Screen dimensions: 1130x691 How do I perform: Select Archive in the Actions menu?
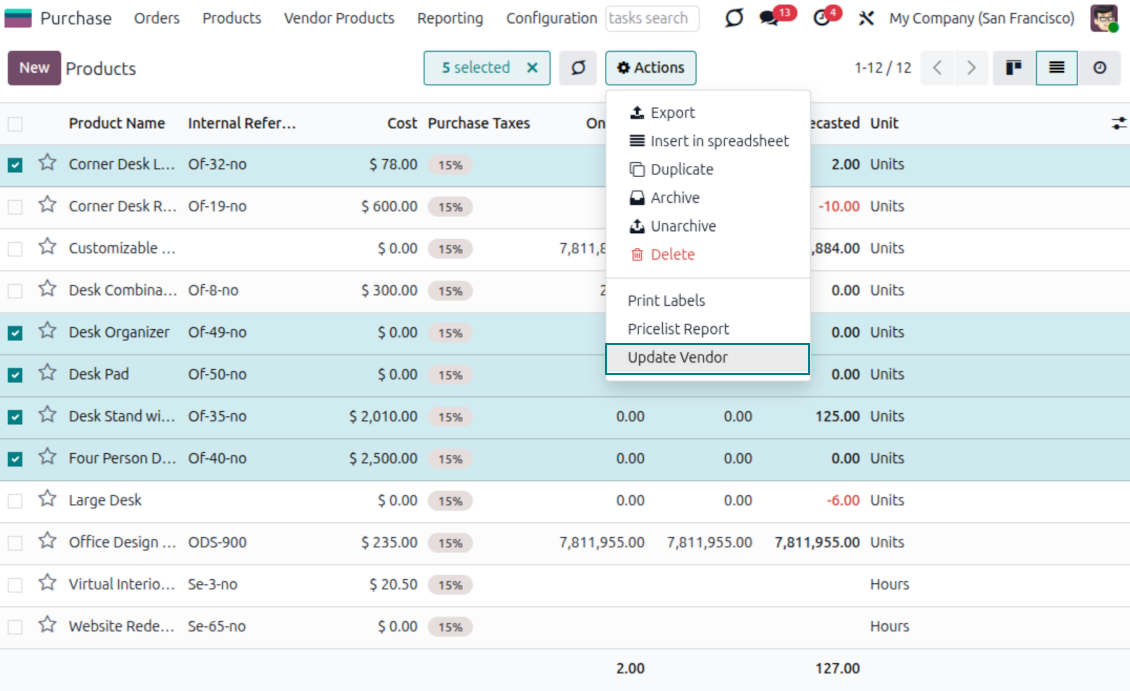click(674, 198)
